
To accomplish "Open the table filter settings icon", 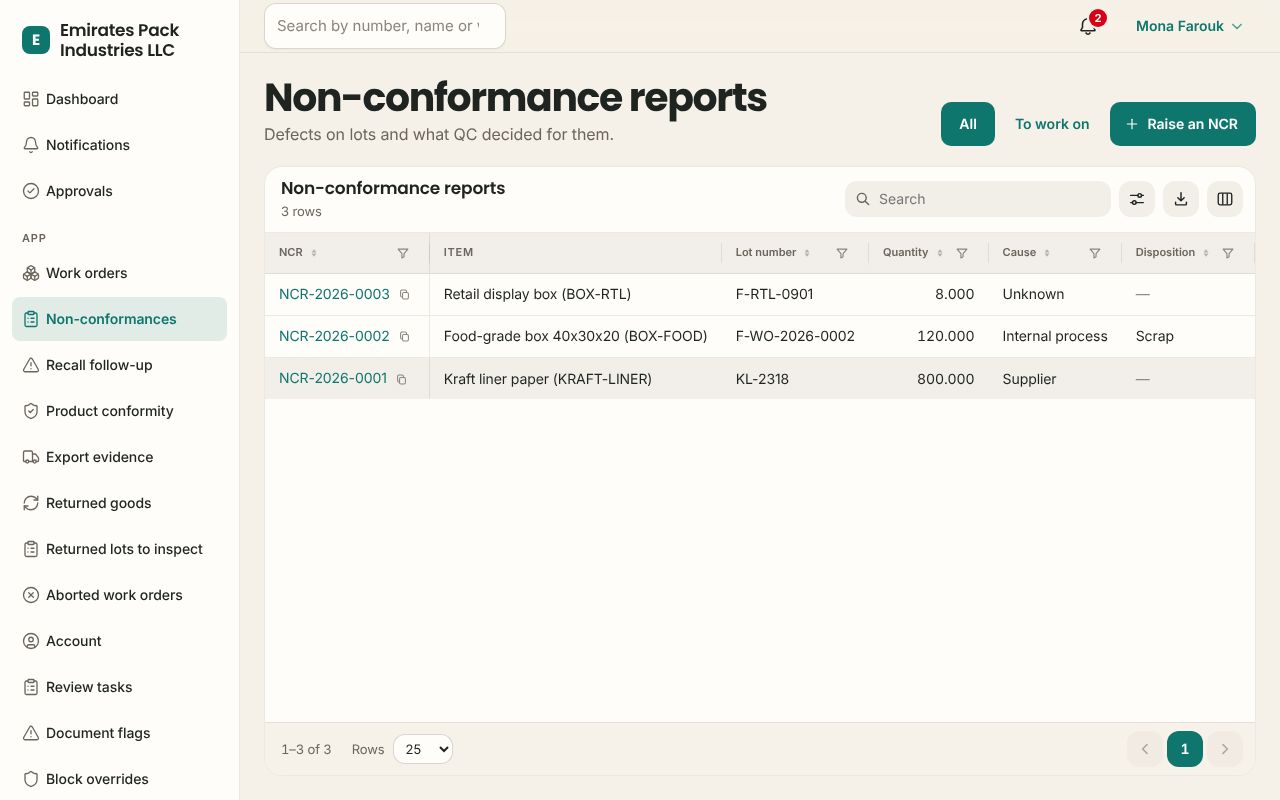I will [1137, 199].
